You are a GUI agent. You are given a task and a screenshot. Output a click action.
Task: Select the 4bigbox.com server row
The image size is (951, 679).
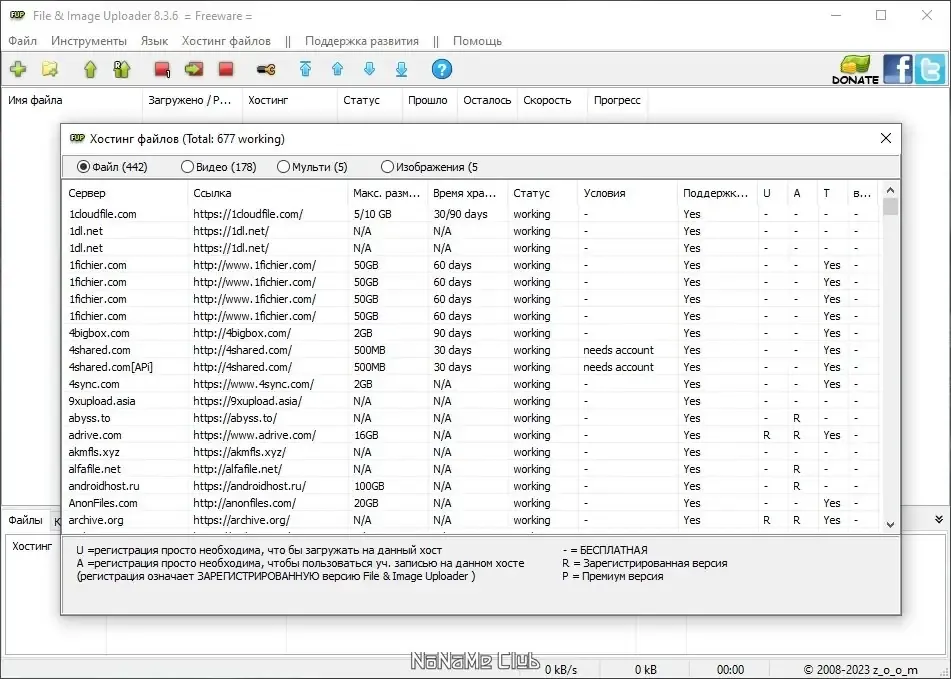pyautogui.click(x=470, y=333)
